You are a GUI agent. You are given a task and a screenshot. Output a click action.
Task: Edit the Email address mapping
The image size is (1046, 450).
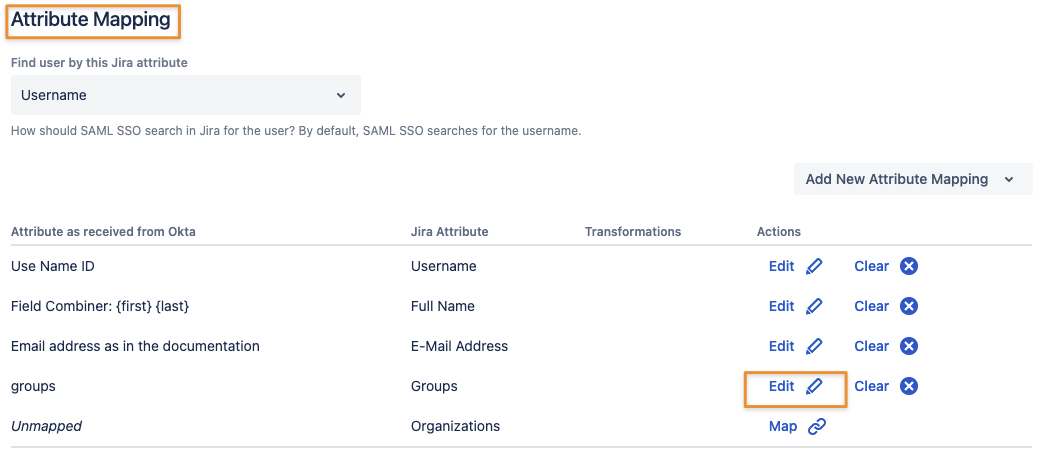point(781,346)
